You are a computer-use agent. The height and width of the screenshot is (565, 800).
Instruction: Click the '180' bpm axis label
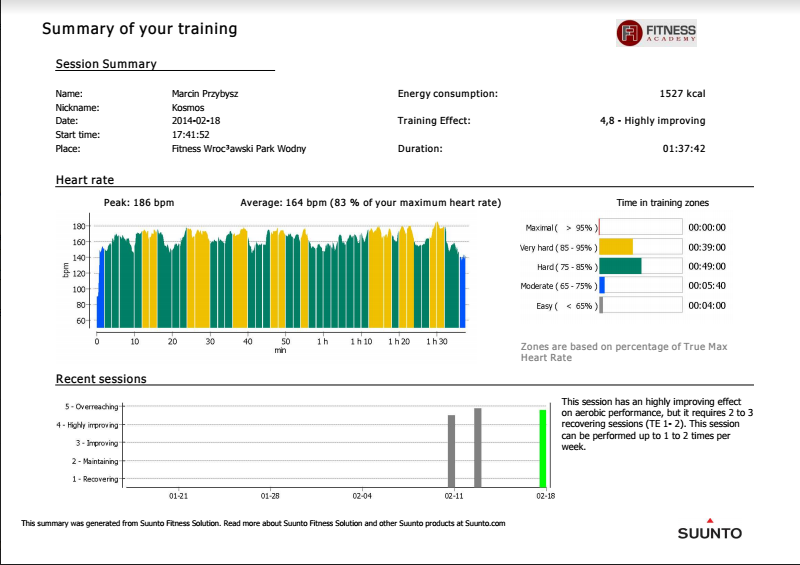tap(79, 226)
